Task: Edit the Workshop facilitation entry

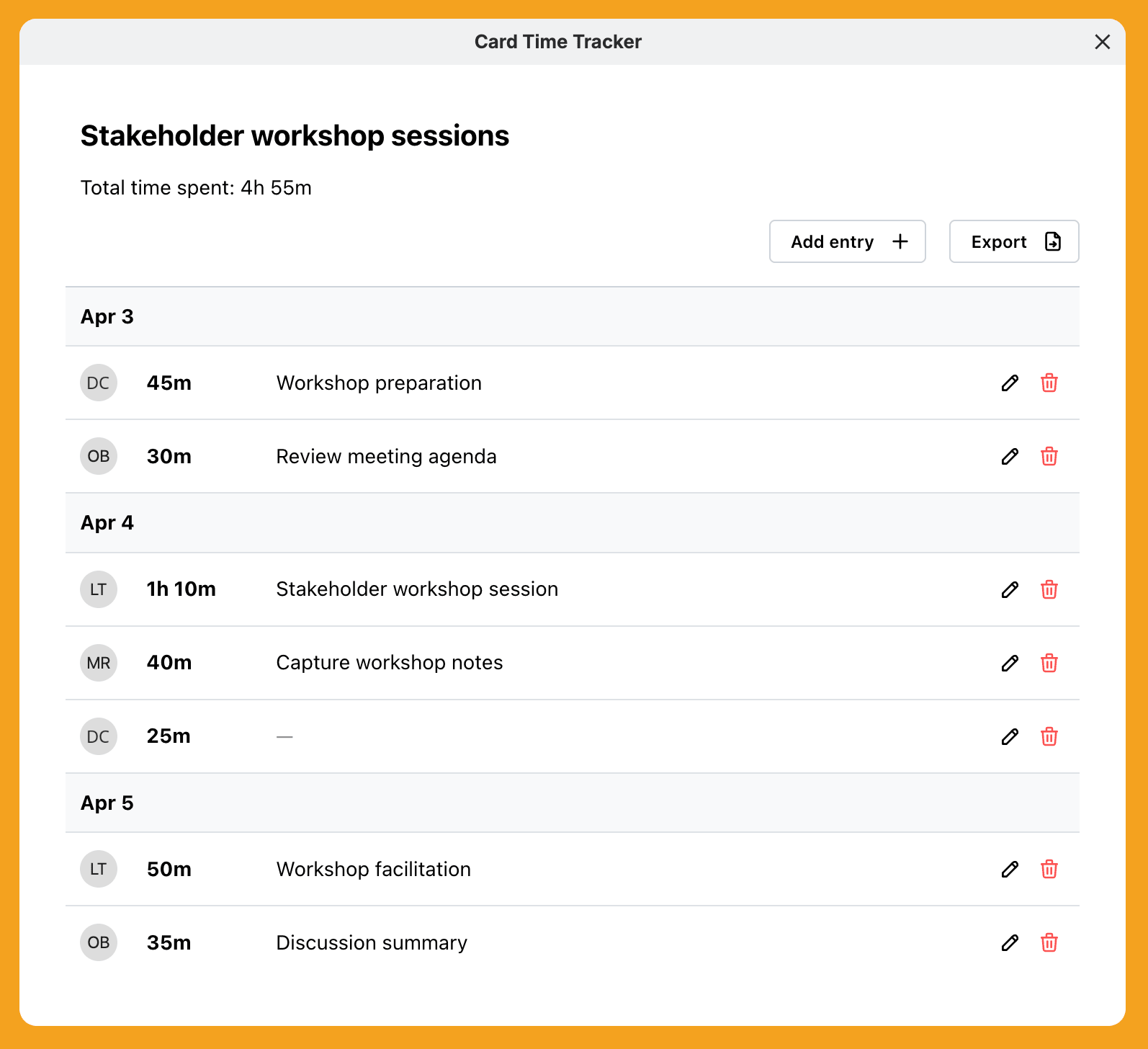Action: click(1010, 870)
